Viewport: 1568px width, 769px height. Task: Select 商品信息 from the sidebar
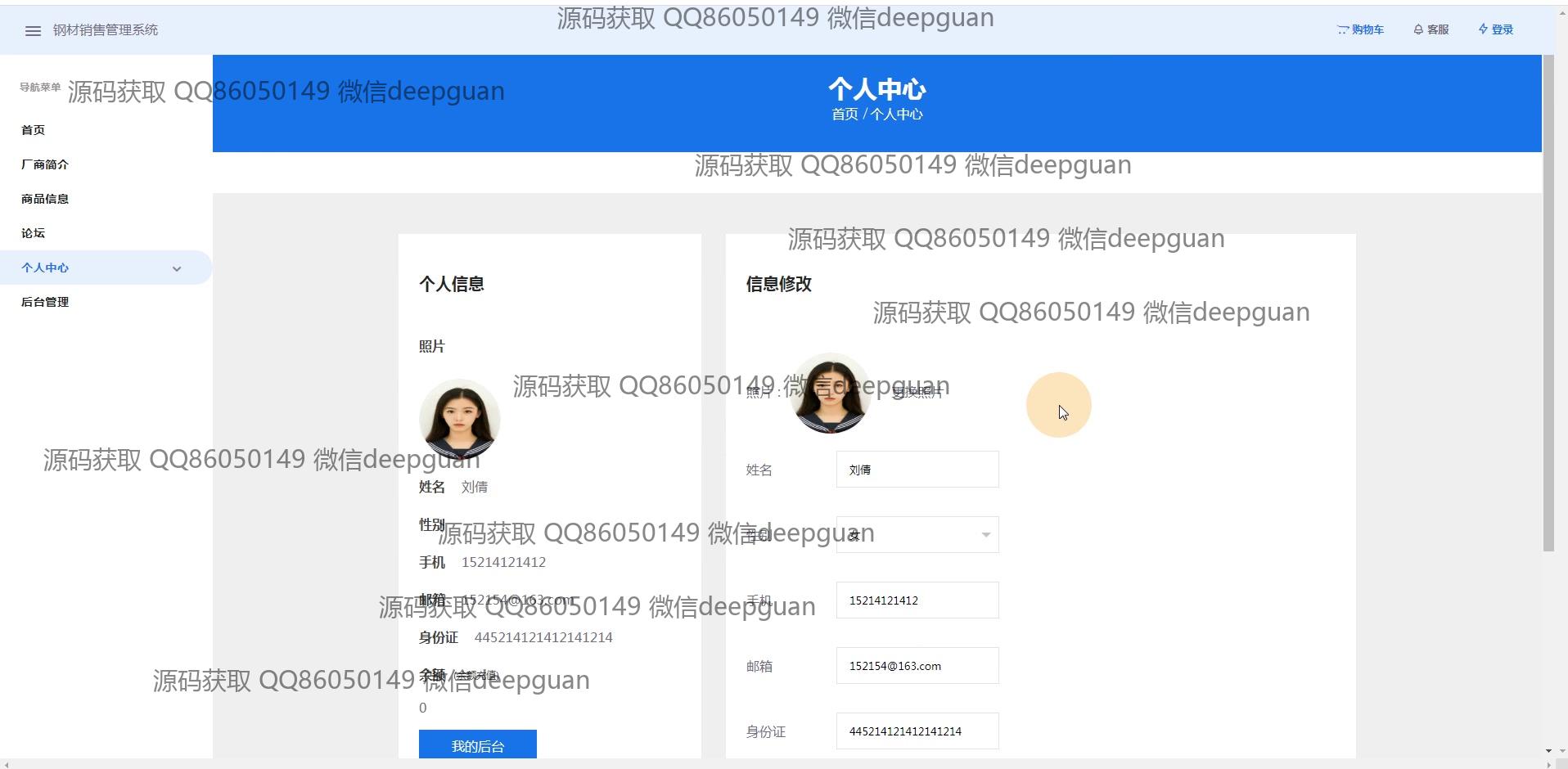(x=45, y=199)
